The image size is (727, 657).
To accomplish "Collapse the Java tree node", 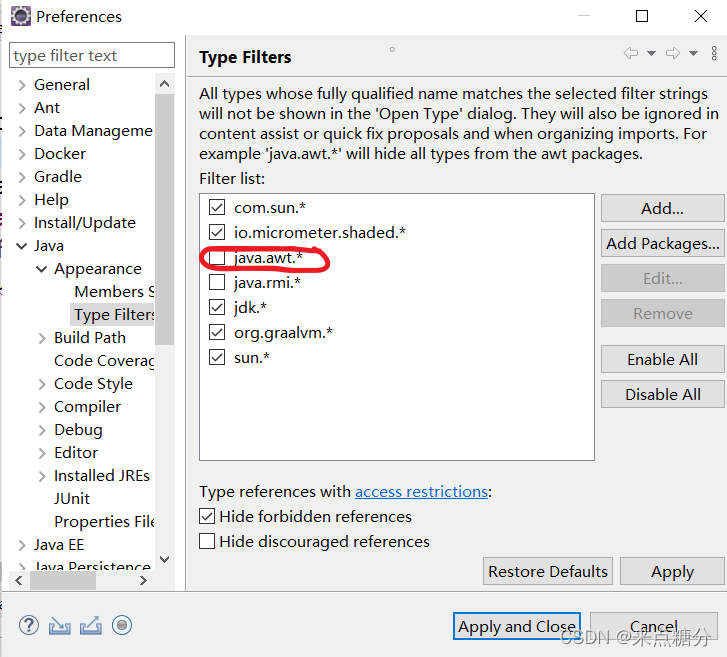I will click(22, 246).
